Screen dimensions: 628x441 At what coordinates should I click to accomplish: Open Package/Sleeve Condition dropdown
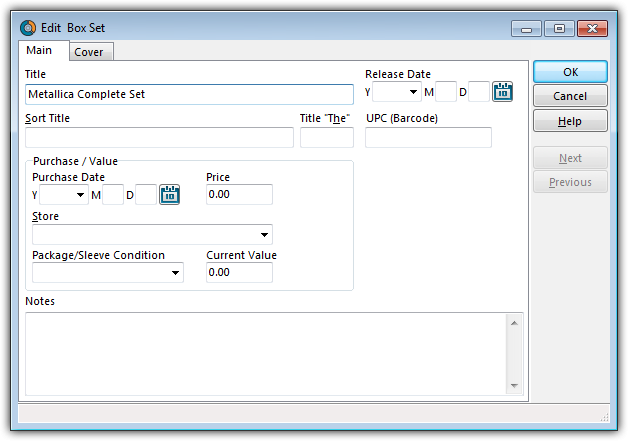coord(175,273)
